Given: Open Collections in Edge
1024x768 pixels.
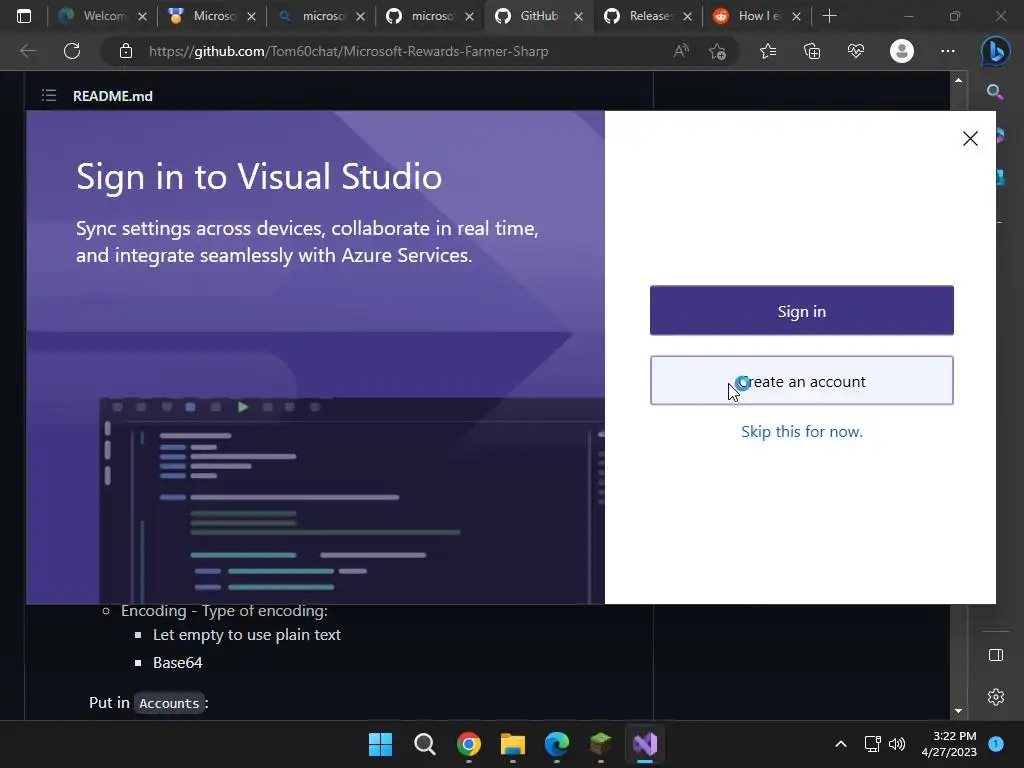Looking at the screenshot, I should 812,51.
